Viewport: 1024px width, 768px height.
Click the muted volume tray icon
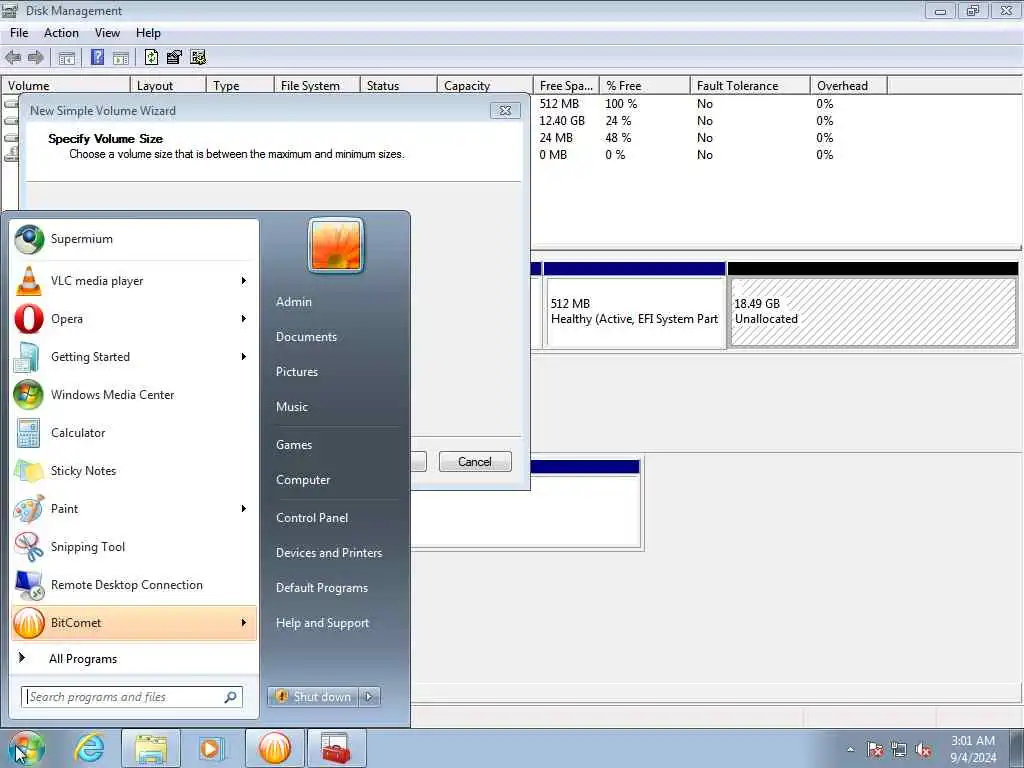(923, 750)
